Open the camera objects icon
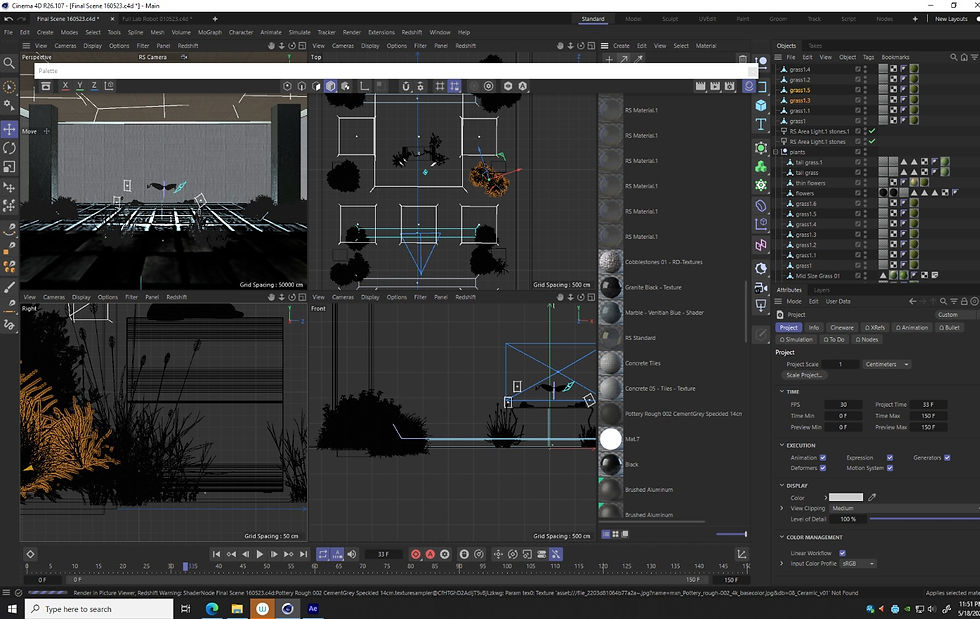The image size is (980, 619). coord(761,288)
